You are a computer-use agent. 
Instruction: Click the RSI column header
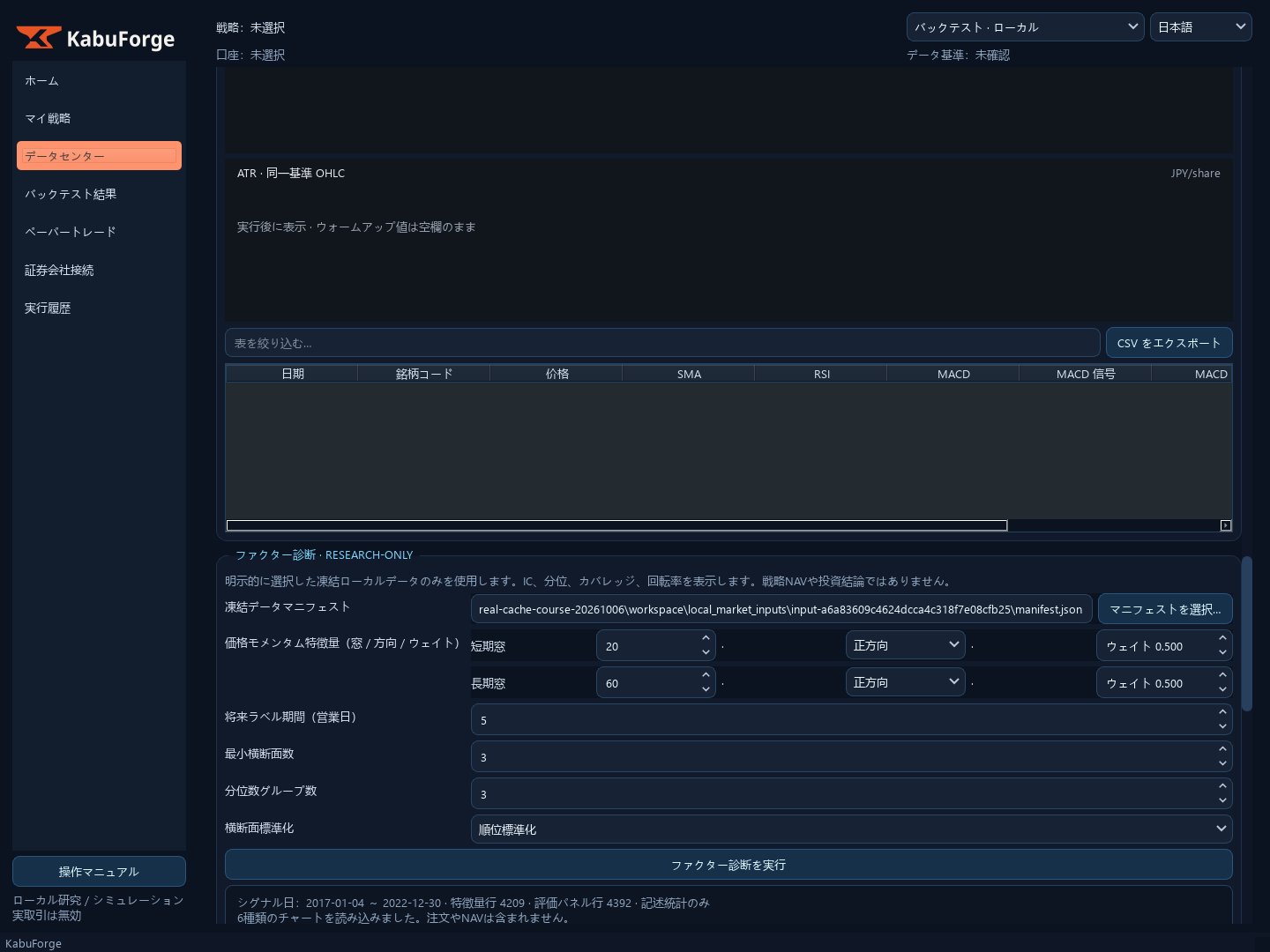tap(821, 374)
